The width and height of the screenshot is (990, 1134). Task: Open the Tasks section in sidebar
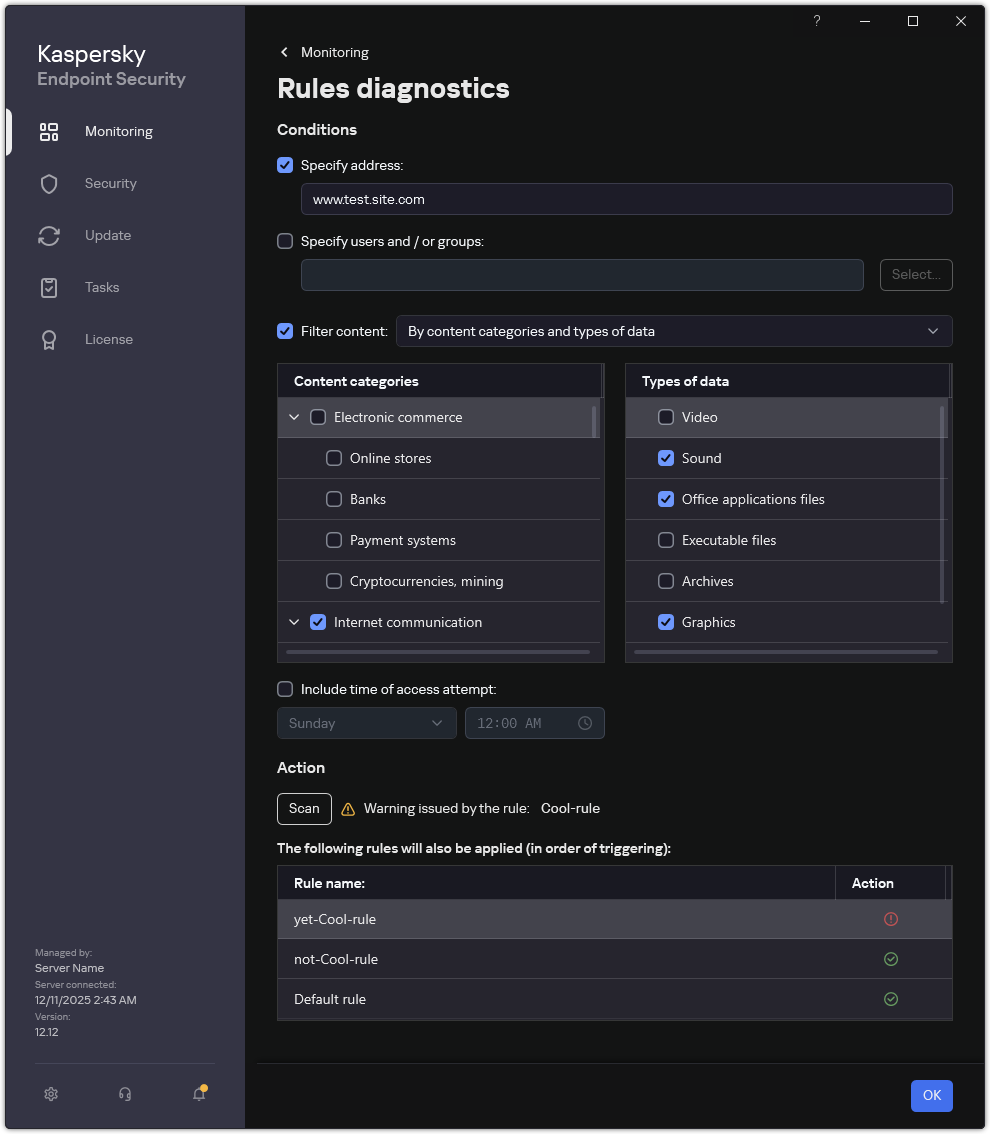pyautogui.click(x=102, y=287)
